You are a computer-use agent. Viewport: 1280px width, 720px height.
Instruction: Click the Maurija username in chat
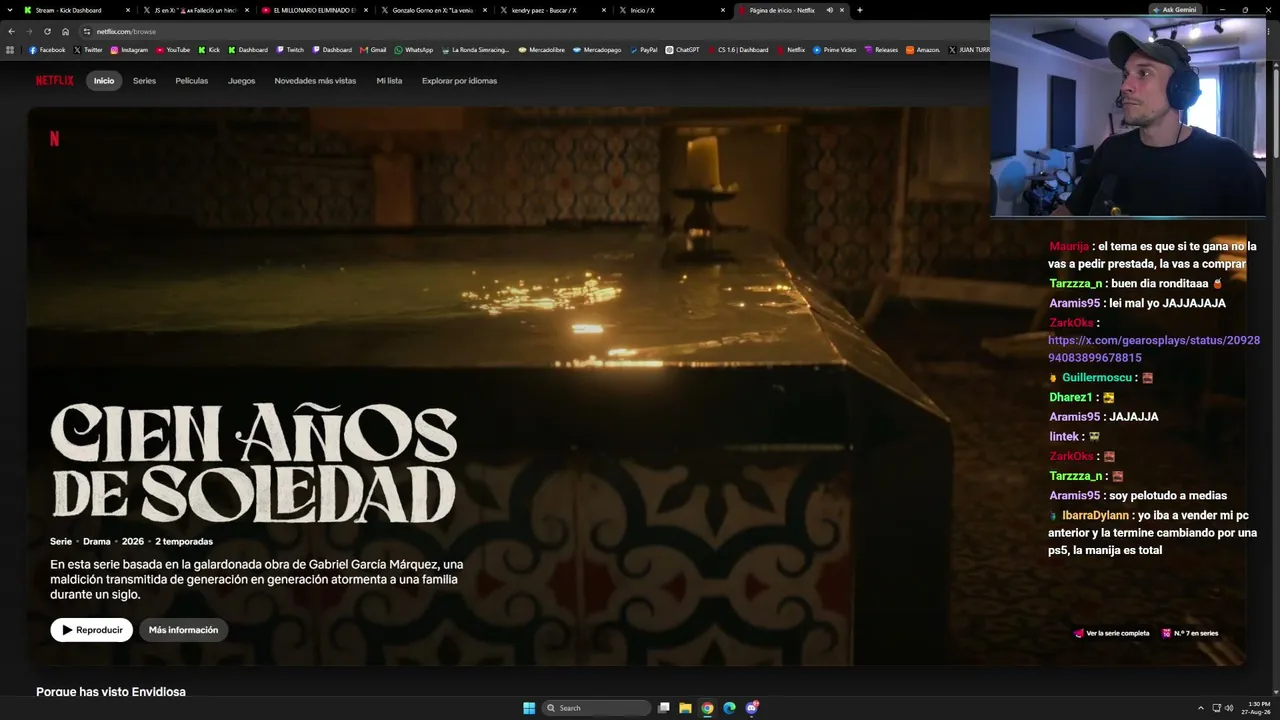1069,247
